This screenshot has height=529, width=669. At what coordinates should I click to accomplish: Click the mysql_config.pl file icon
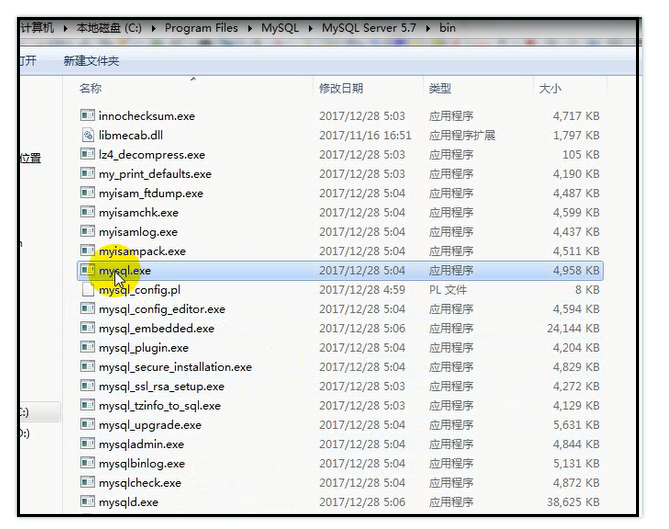point(87,290)
